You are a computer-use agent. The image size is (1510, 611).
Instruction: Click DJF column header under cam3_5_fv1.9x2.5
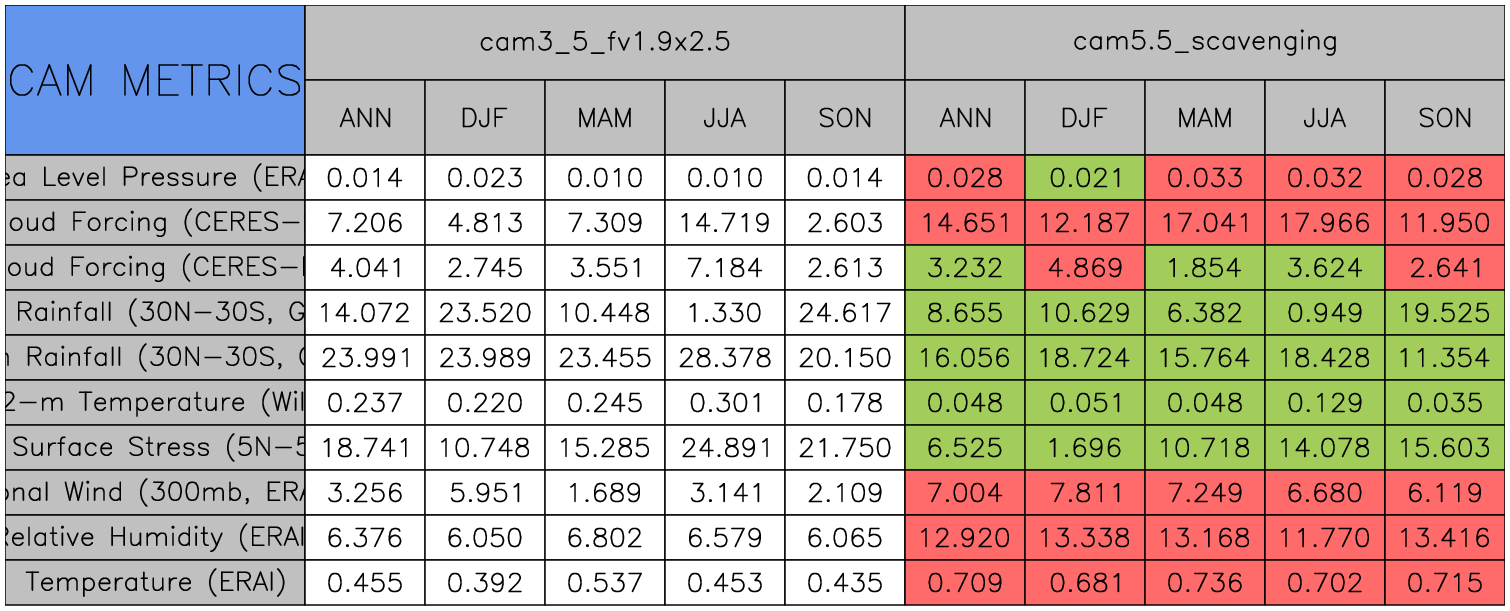coord(485,118)
